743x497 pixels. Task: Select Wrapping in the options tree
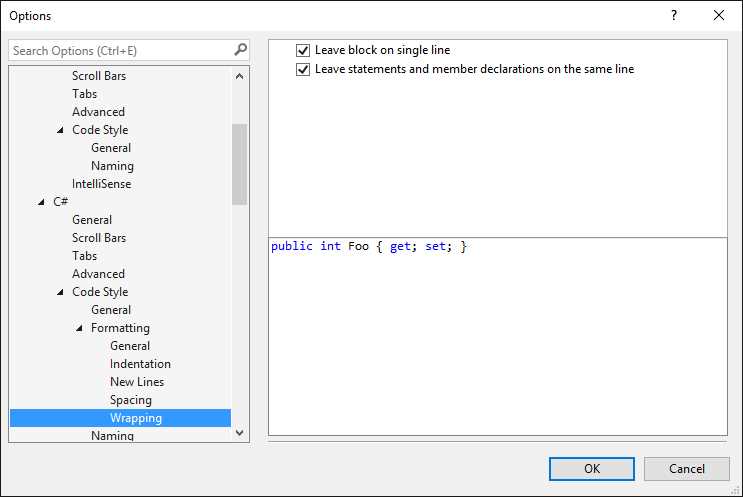(136, 418)
